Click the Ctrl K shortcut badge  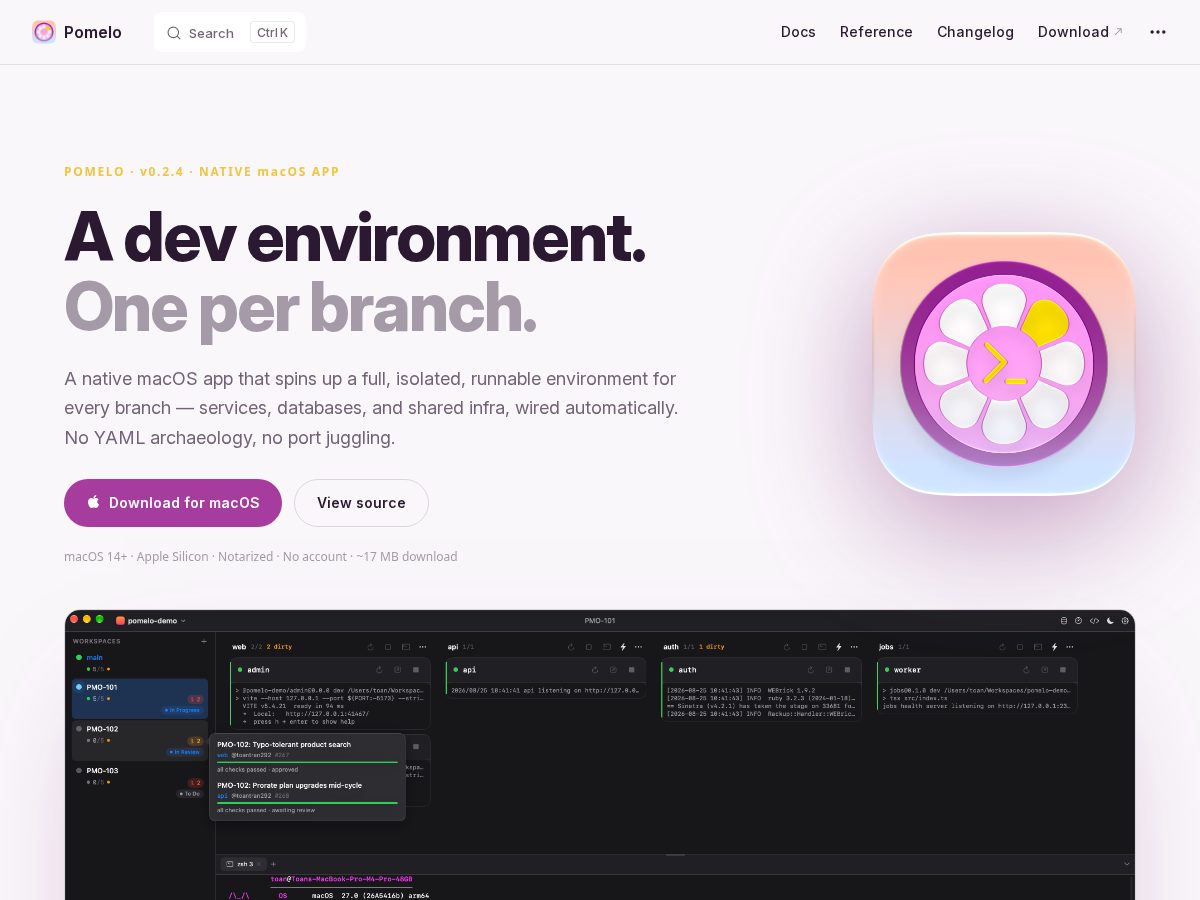[272, 32]
